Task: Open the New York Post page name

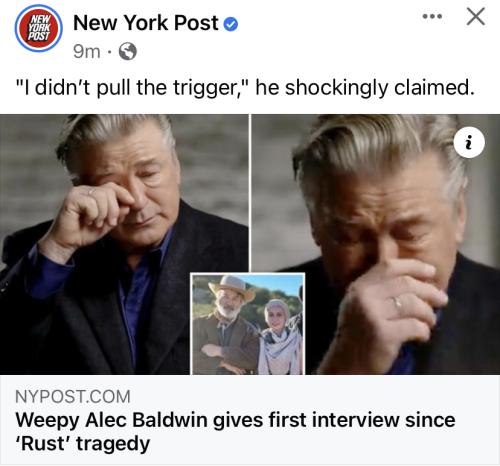Action: [x=146, y=23]
